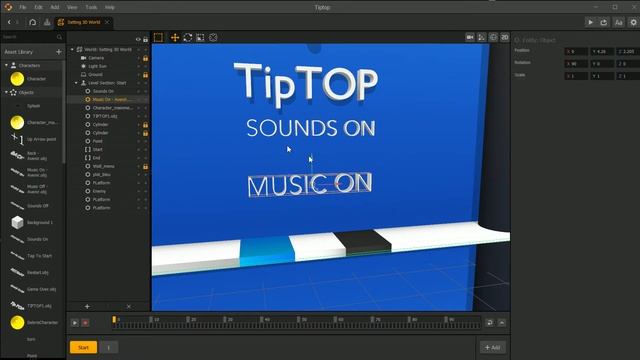Image resolution: width=640 pixels, height=360 pixels.
Task: Click the orange Start section button
Action: (x=83, y=347)
